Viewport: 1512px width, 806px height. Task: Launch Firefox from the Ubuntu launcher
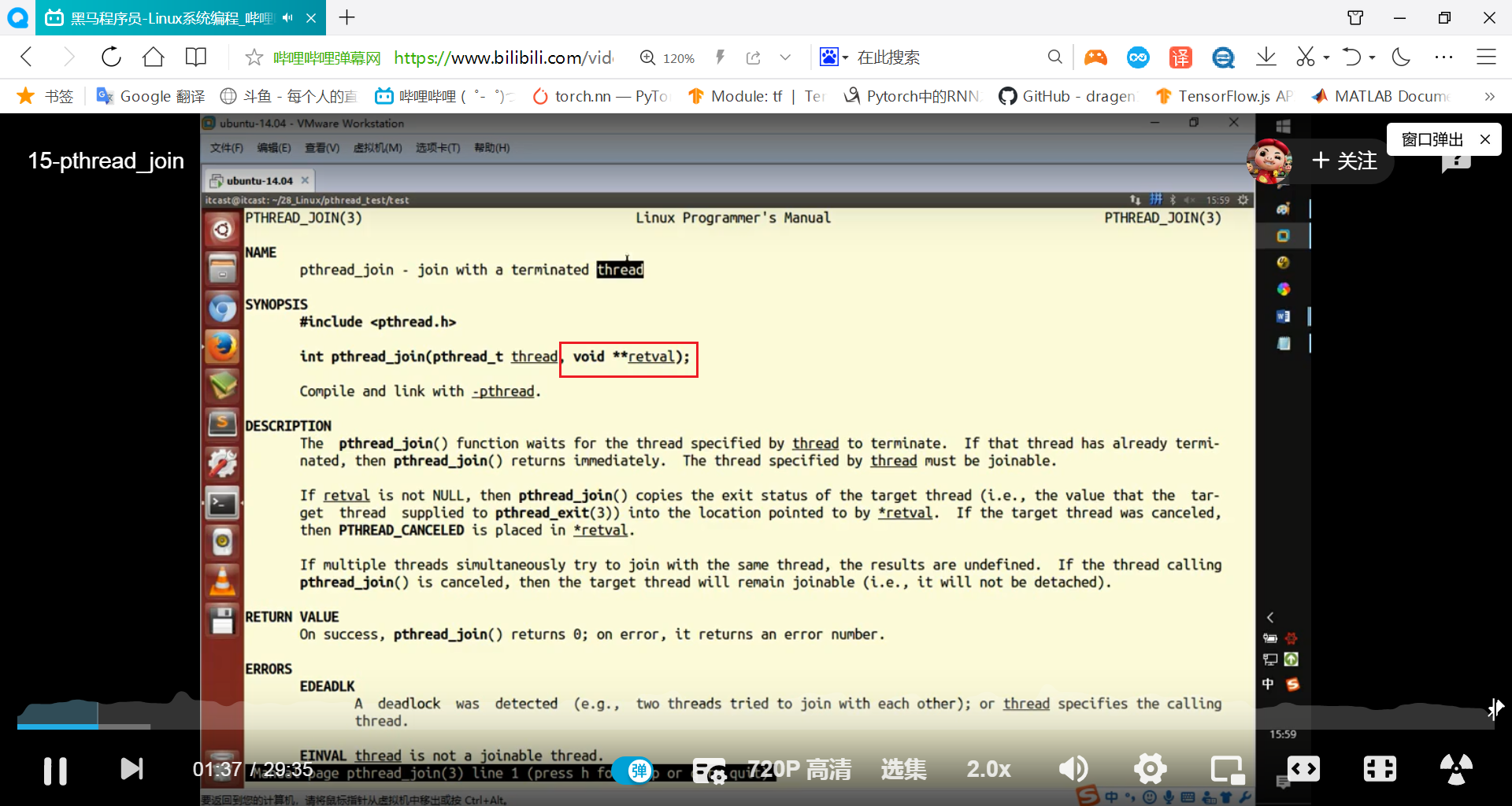coord(222,346)
